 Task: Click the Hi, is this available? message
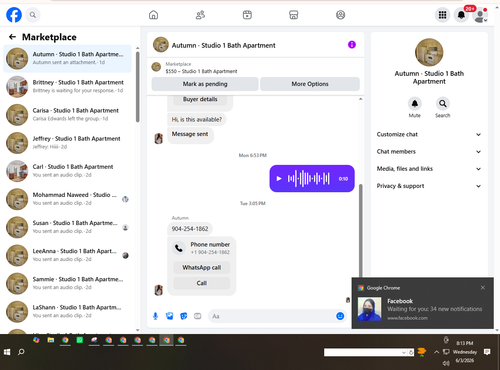197,119
